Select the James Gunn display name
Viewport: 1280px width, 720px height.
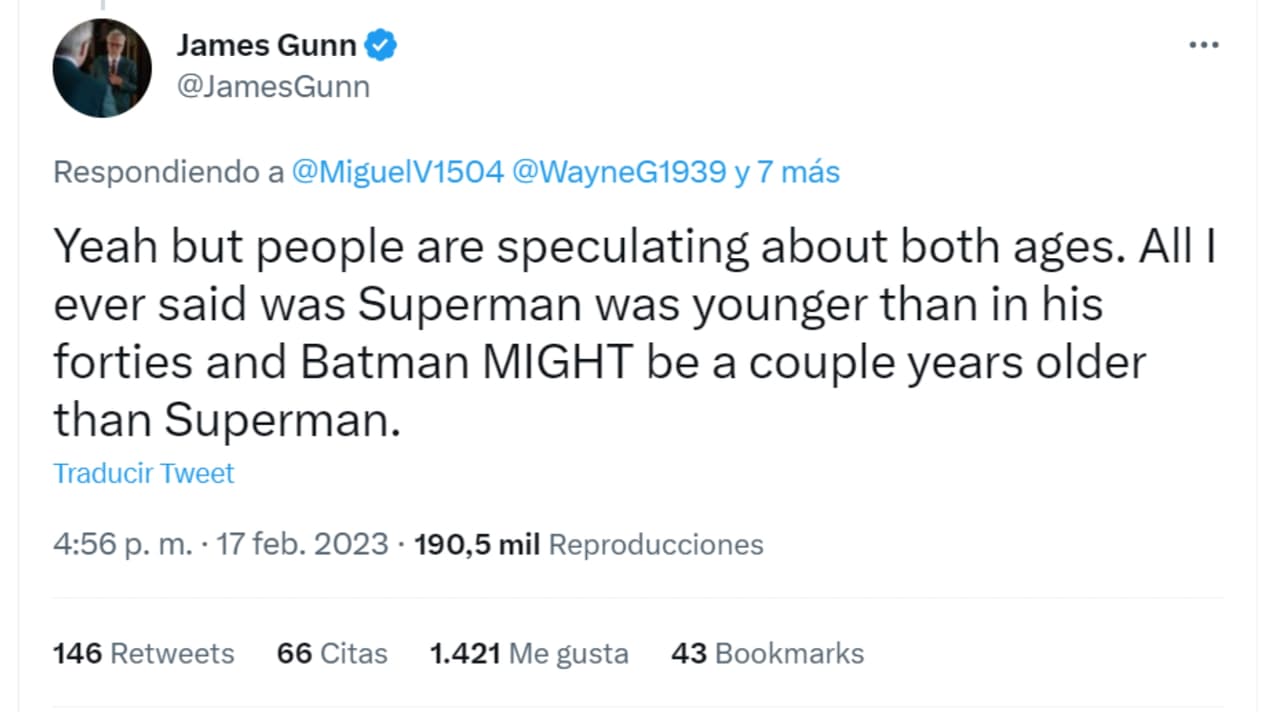pos(265,44)
